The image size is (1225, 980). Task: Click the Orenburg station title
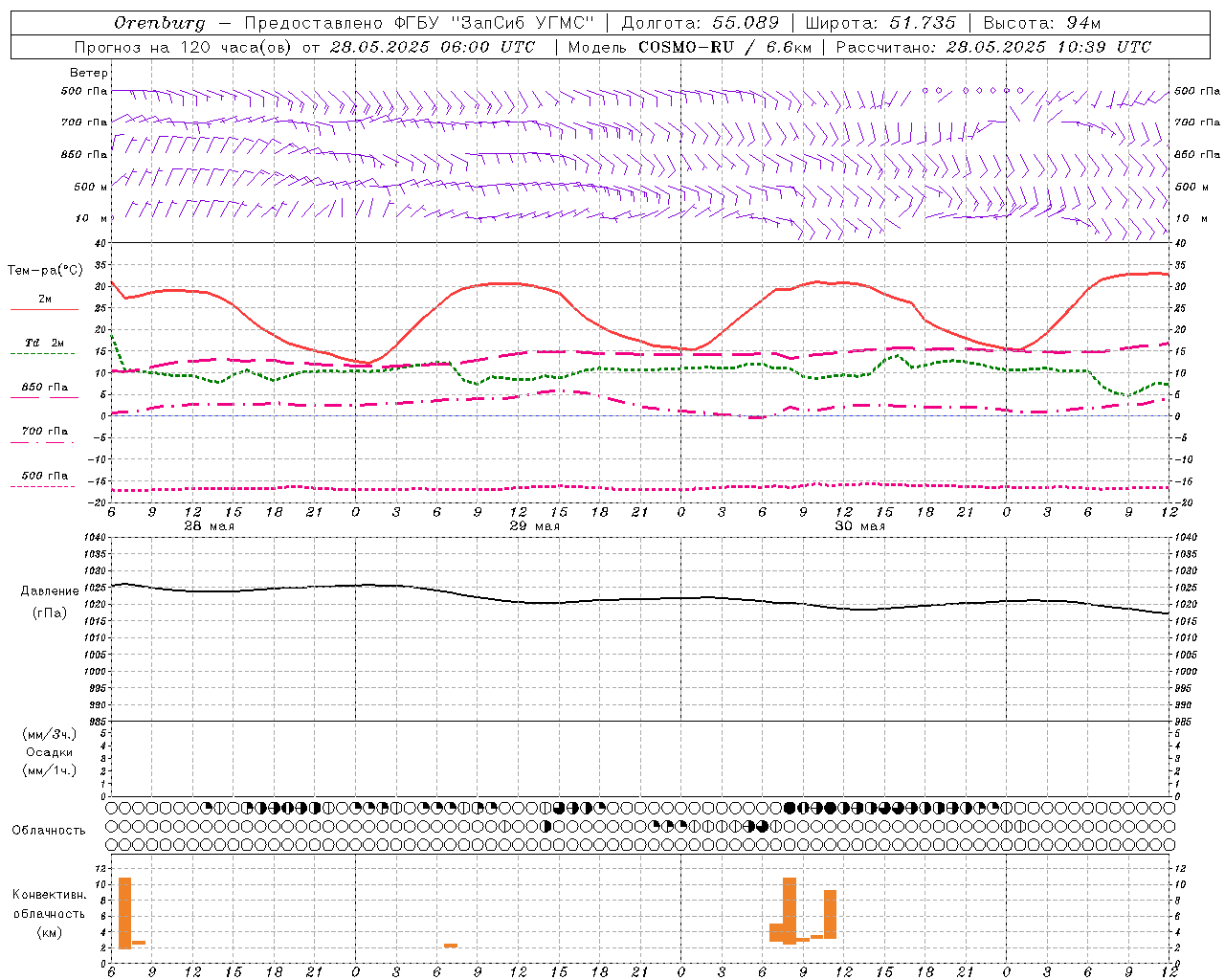(x=160, y=23)
